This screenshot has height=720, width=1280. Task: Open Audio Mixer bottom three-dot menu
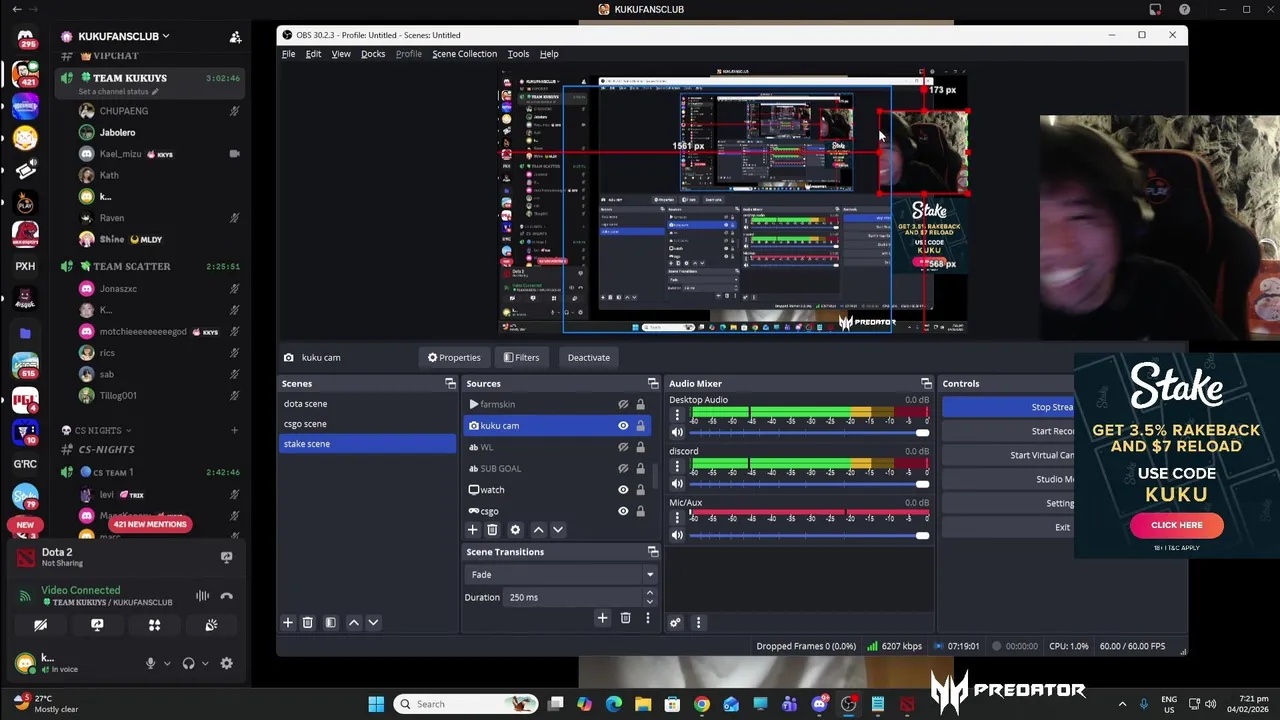pos(698,622)
